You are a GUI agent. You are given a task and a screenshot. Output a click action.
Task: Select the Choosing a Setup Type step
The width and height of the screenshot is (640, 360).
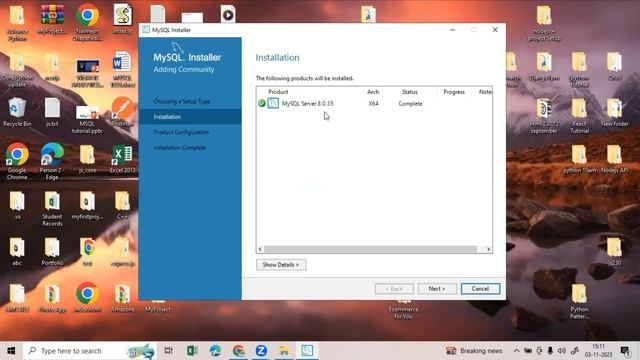coord(182,101)
